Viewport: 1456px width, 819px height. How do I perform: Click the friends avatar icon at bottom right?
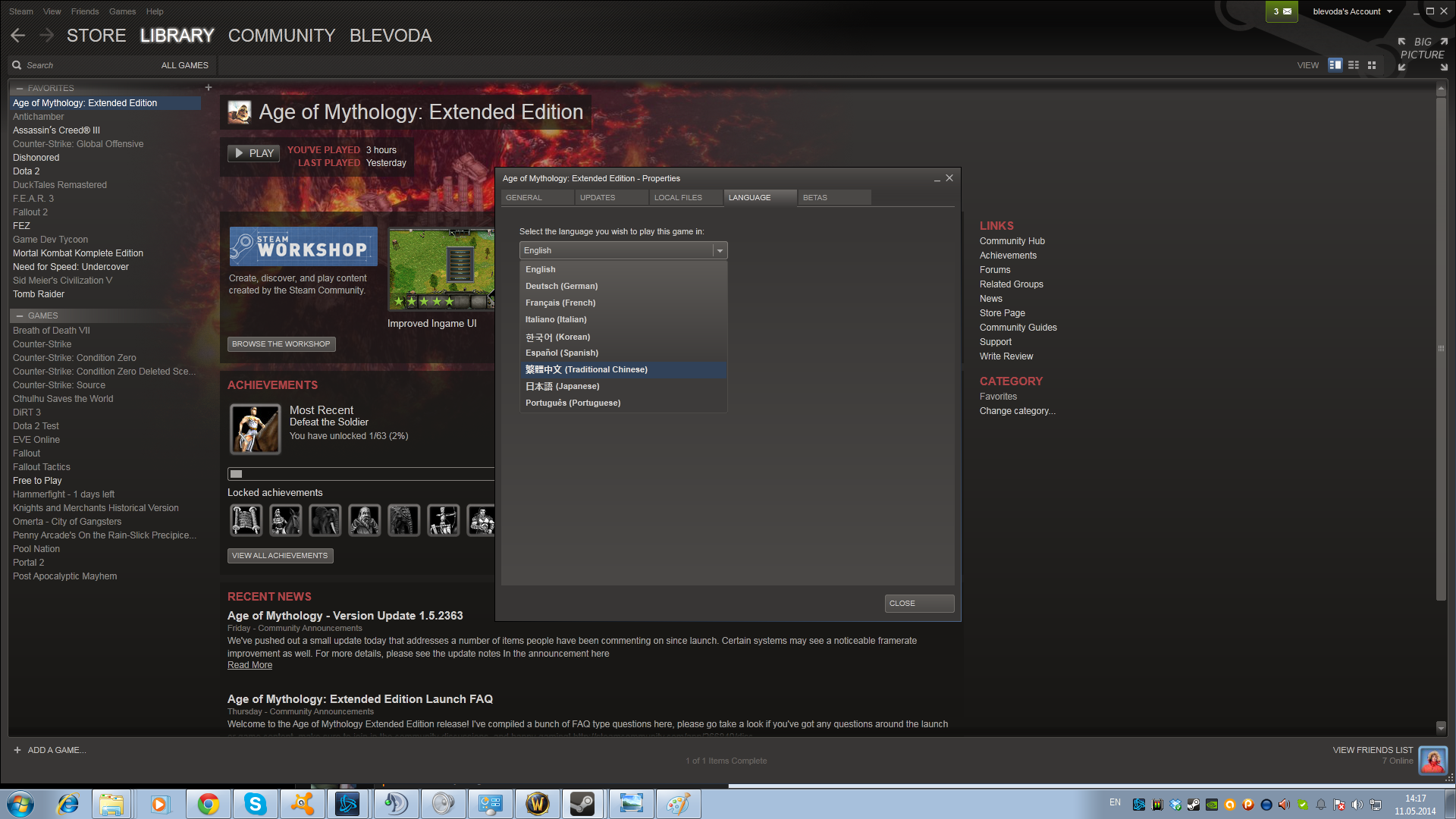pos(1432,760)
